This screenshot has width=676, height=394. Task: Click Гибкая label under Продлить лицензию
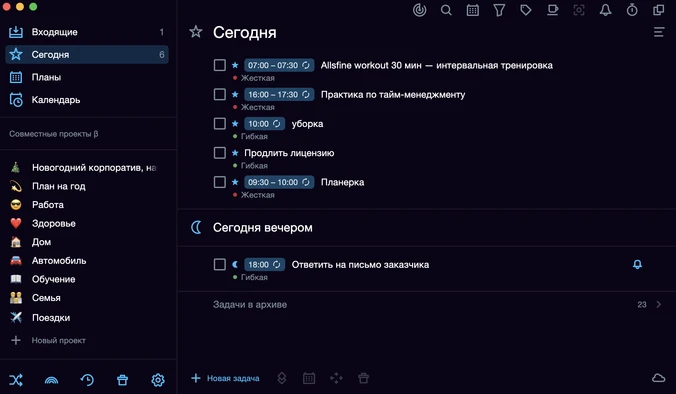pos(254,166)
